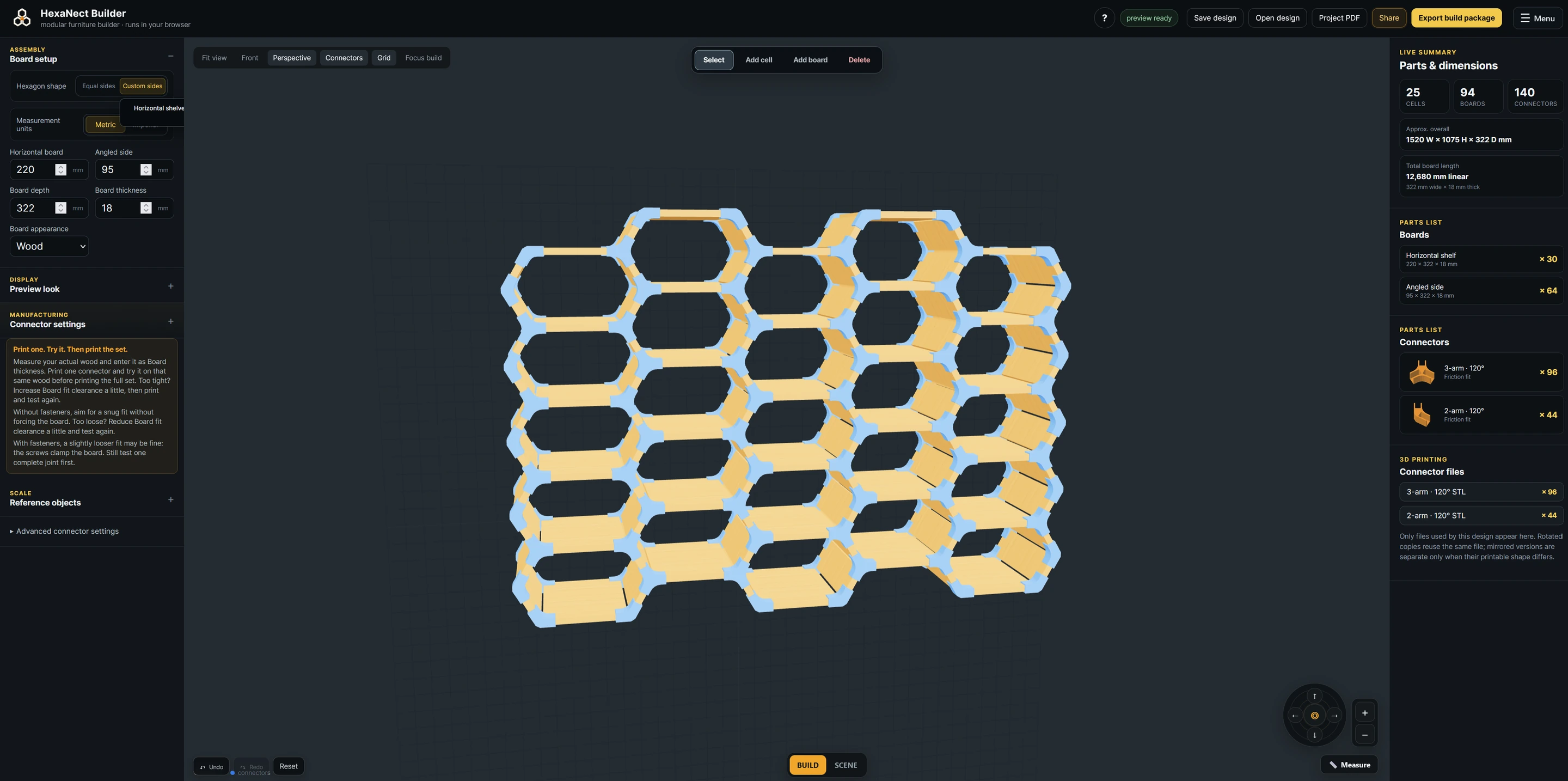The image size is (1568, 781).
Task: Click the 3-arm 120° connector thumbnail
Action: [1422, 372]
